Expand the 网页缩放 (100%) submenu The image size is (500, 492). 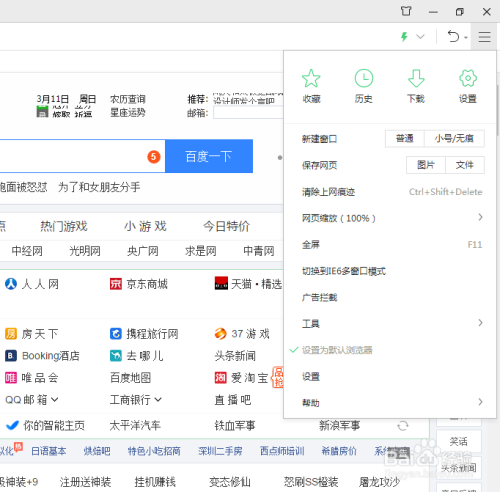(x=392, y=218)
